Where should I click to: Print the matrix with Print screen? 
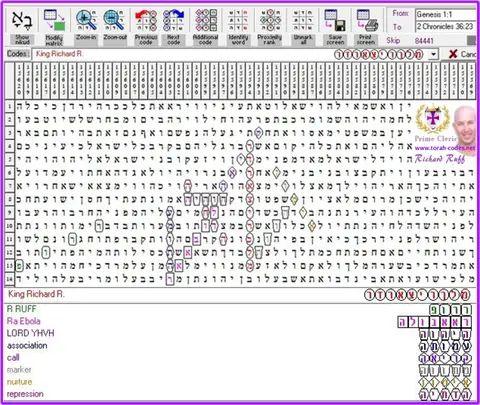pos(366,27)
